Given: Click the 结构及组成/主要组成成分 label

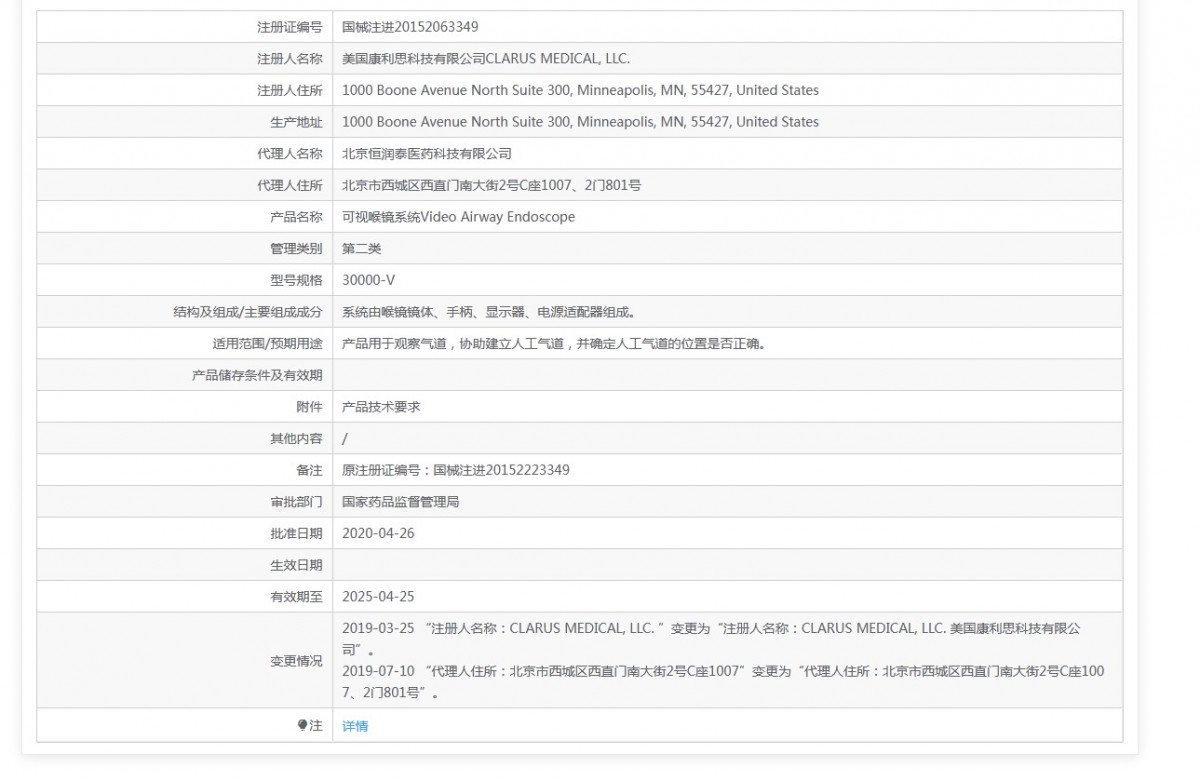Looking at the screenshot, I should [x=248, y=312].
